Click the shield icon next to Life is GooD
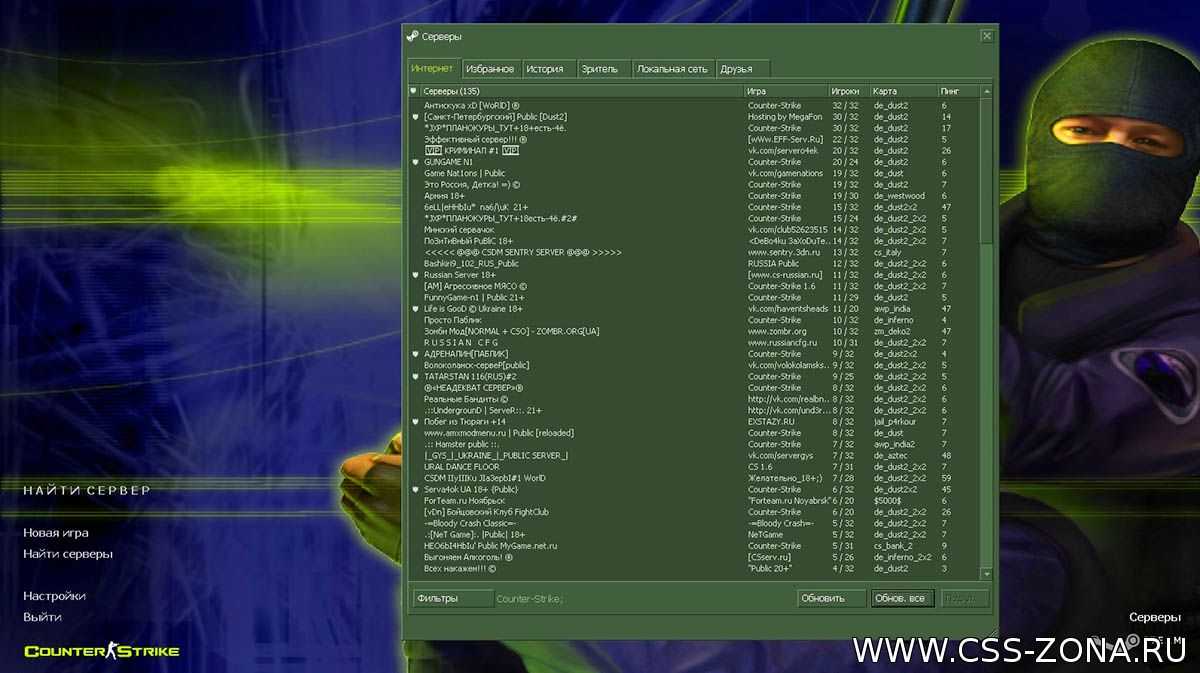Screen dimensions: 1200x673 tap(414, 309)
